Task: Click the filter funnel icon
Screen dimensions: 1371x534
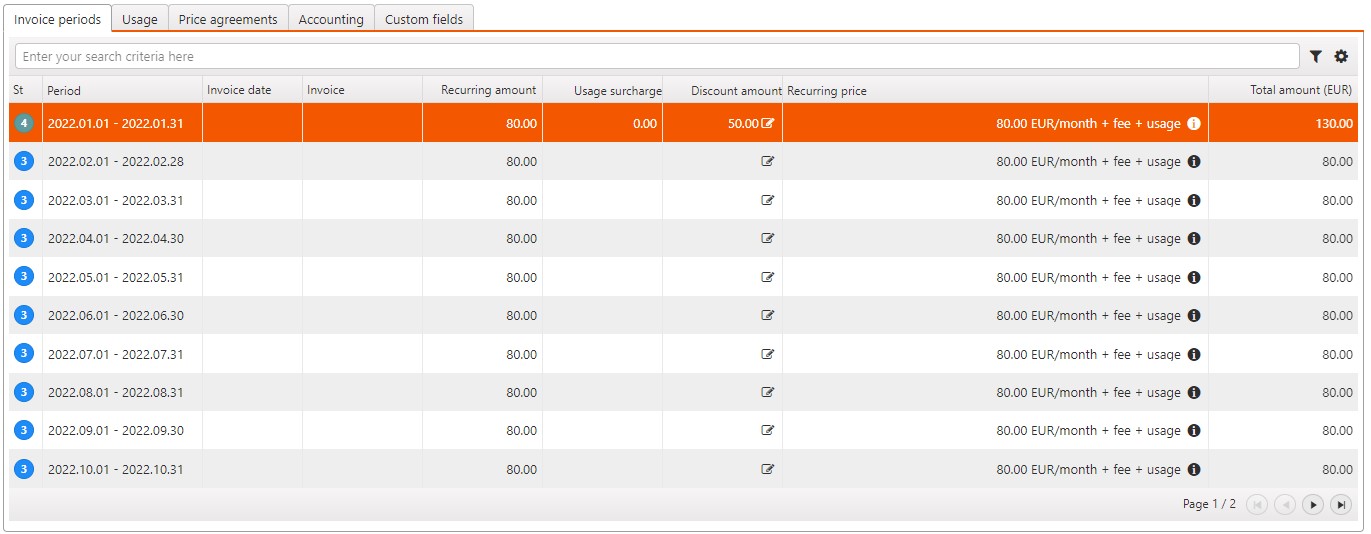Action: [x=1315, y=57]
